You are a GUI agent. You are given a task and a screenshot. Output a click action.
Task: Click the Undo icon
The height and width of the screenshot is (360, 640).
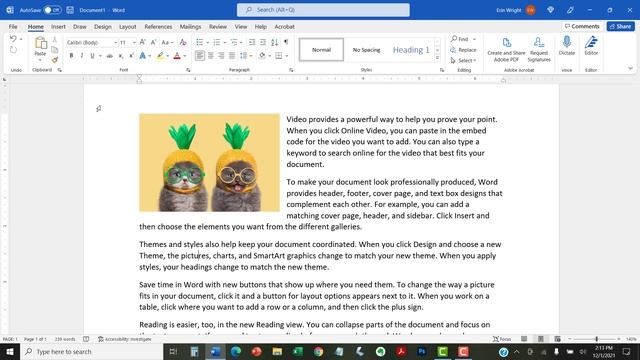[x=13, y=39]
